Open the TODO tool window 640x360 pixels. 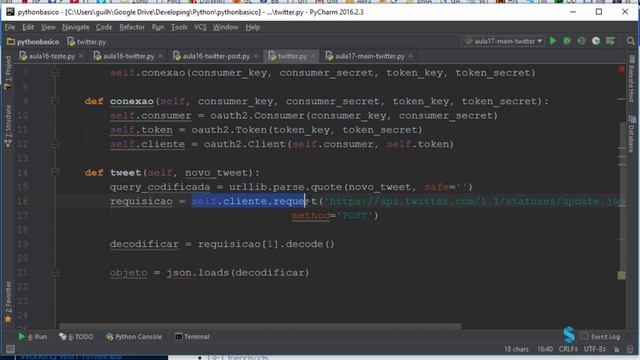[x=76, y=337]
